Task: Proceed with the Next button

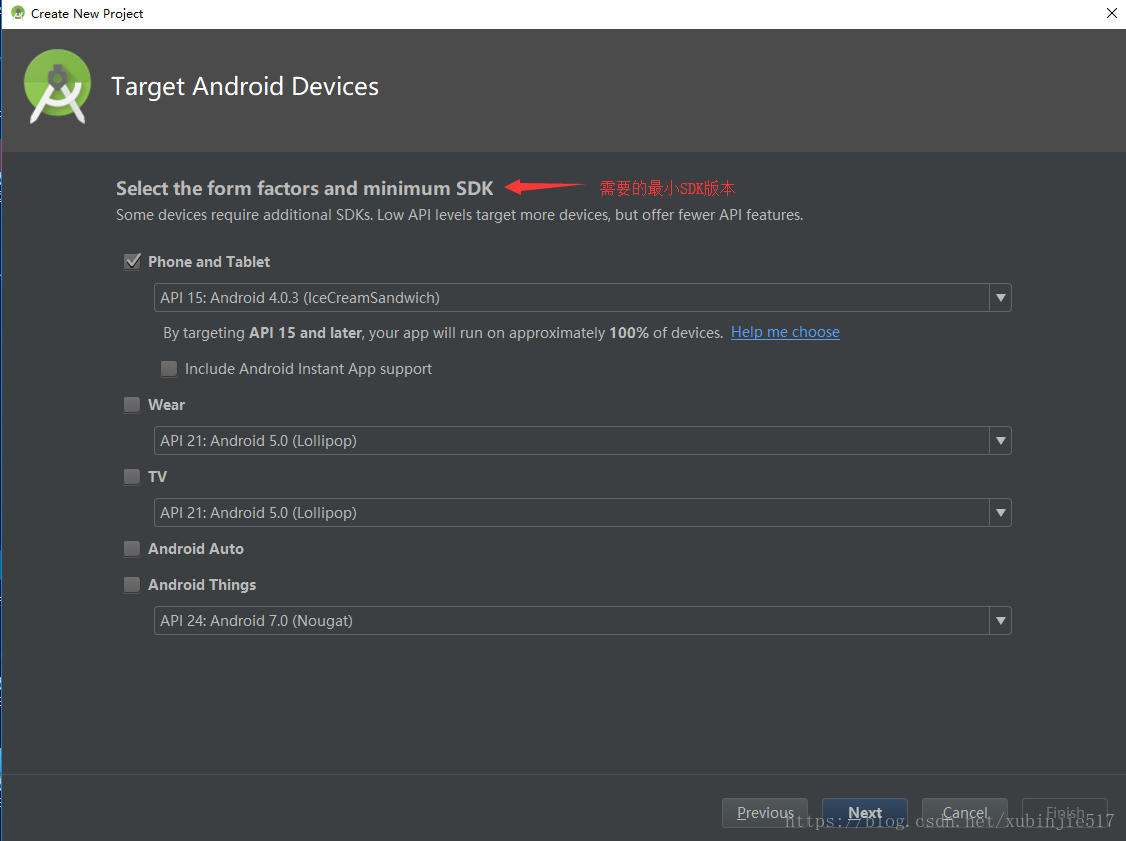Action: [865, 812]
